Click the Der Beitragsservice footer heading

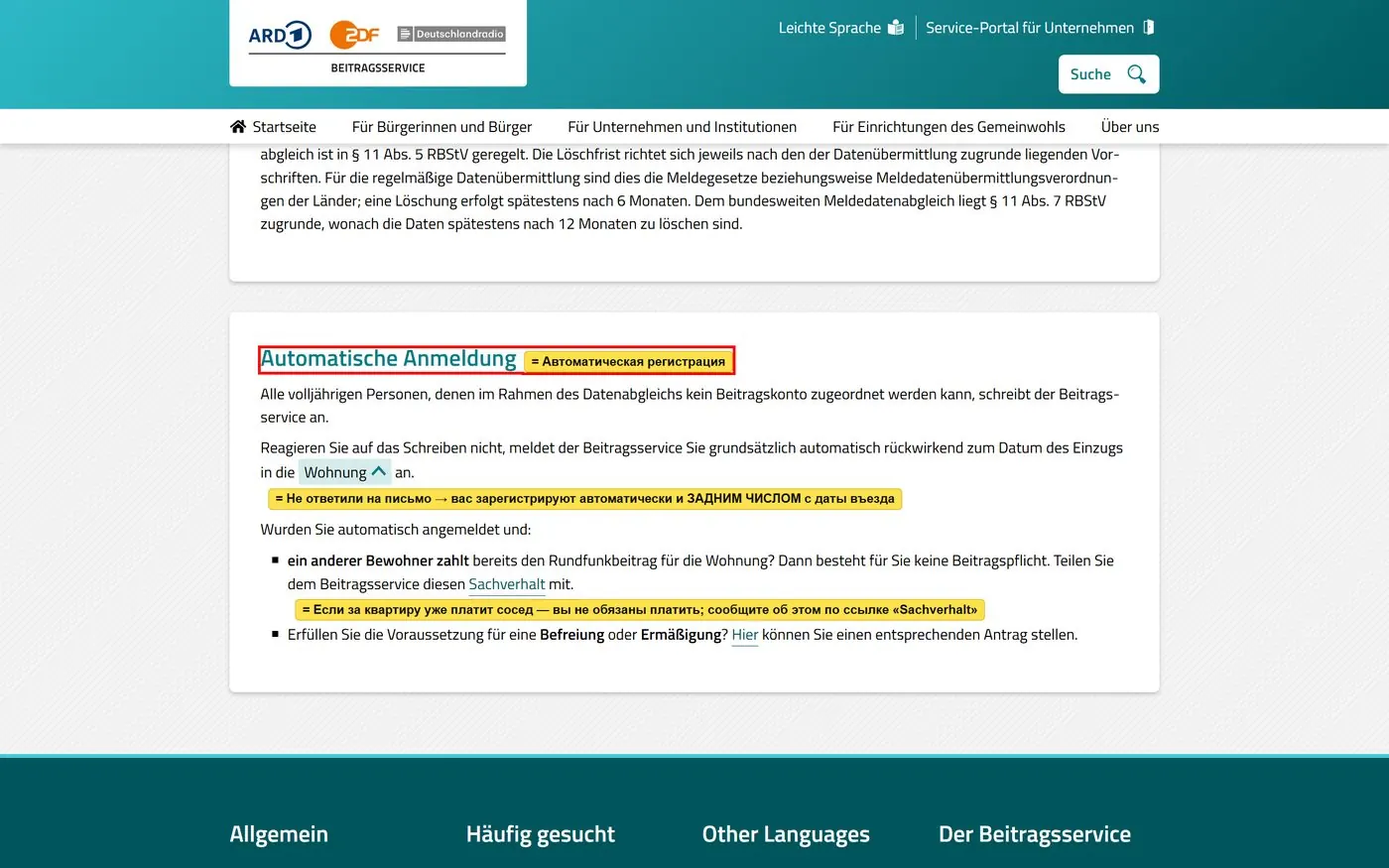click(1035, 834)
